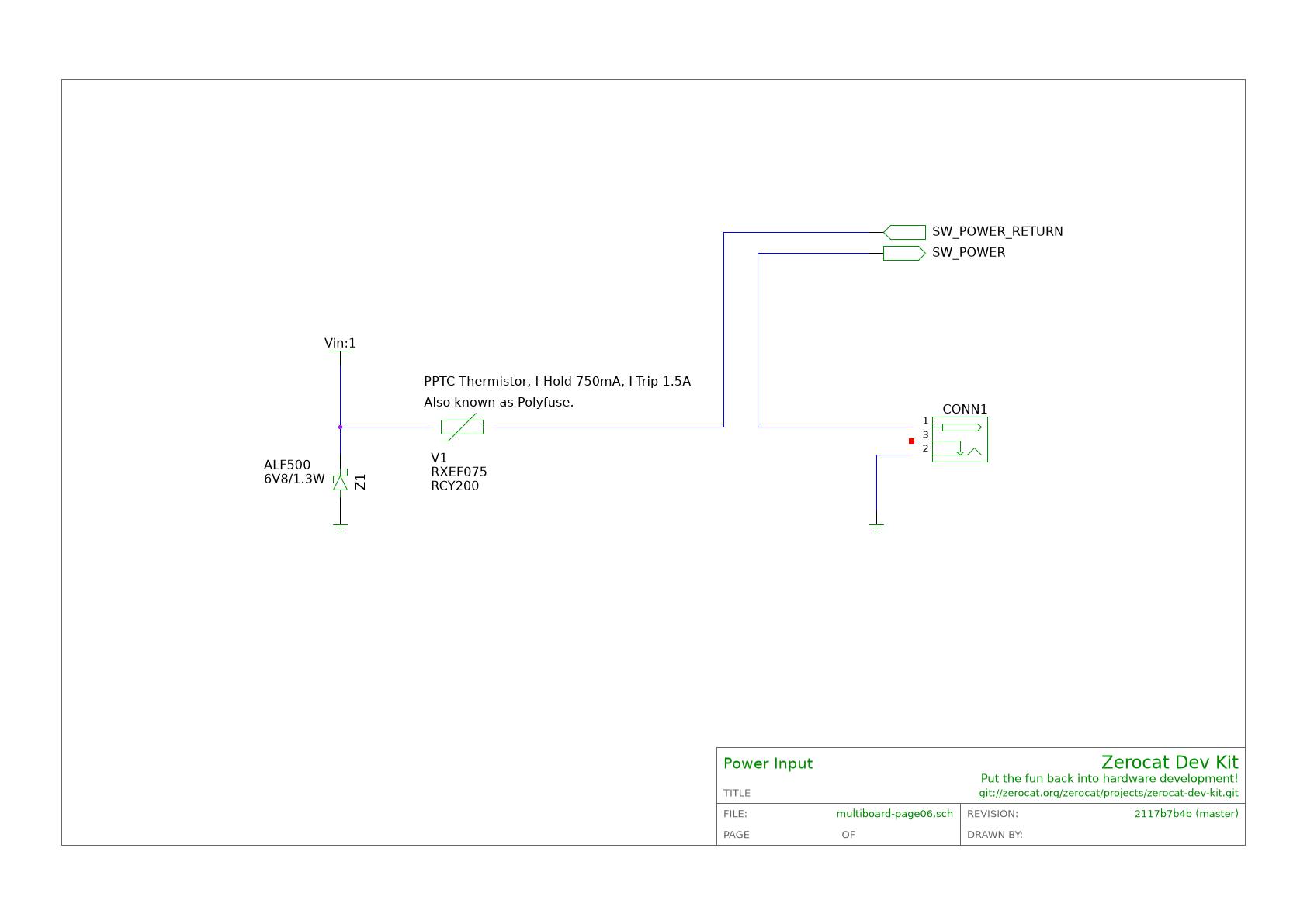The image size is (1307, 924).
Task: Select the SW_POWER_RETURN port symbol
Action: [904, 232]
